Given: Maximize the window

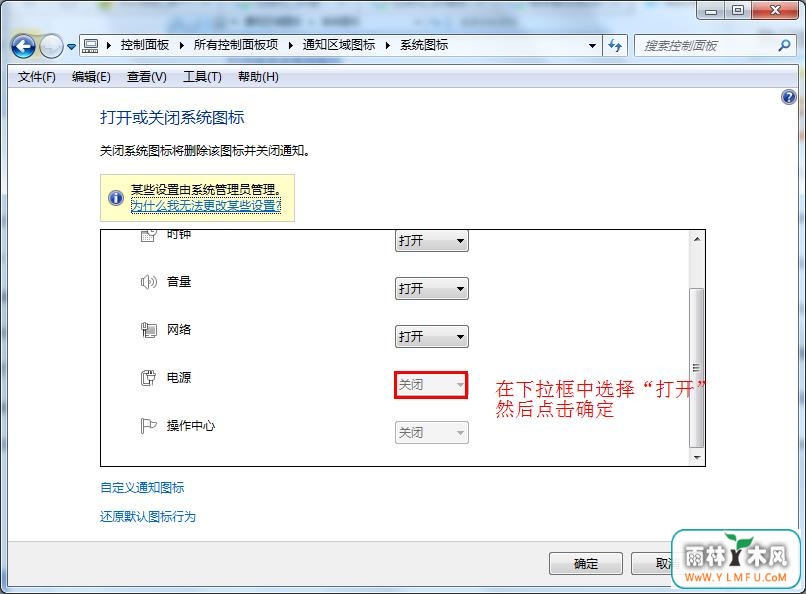Looking at the screenshot, I should (738, 10).
